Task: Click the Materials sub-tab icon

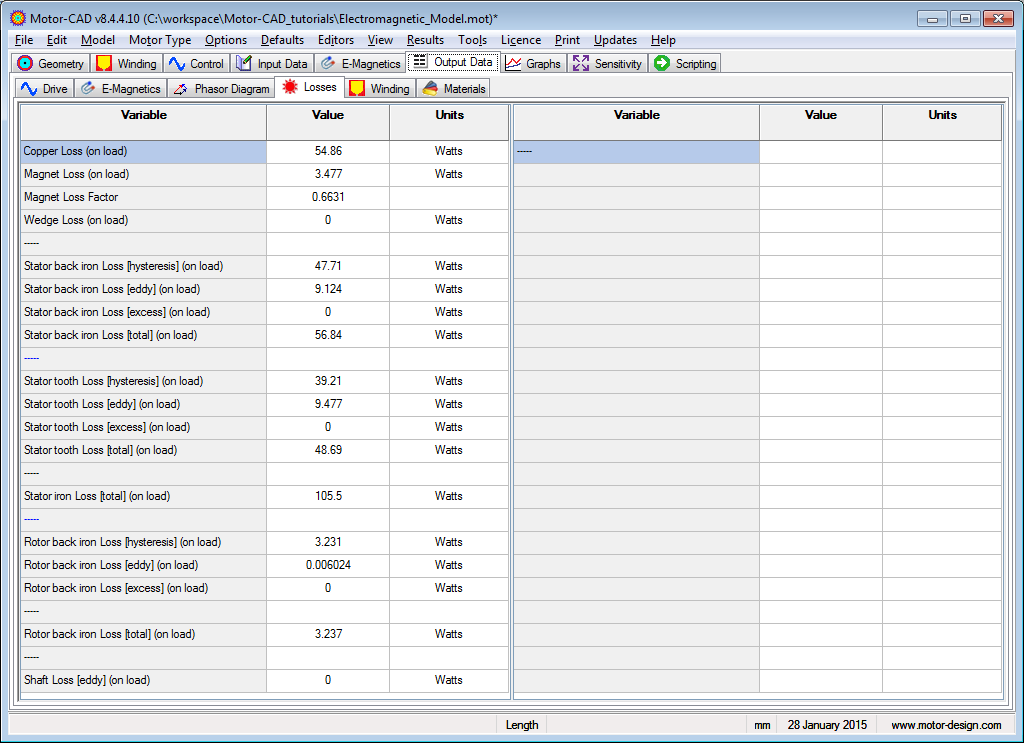Action: tap(430, 88)
